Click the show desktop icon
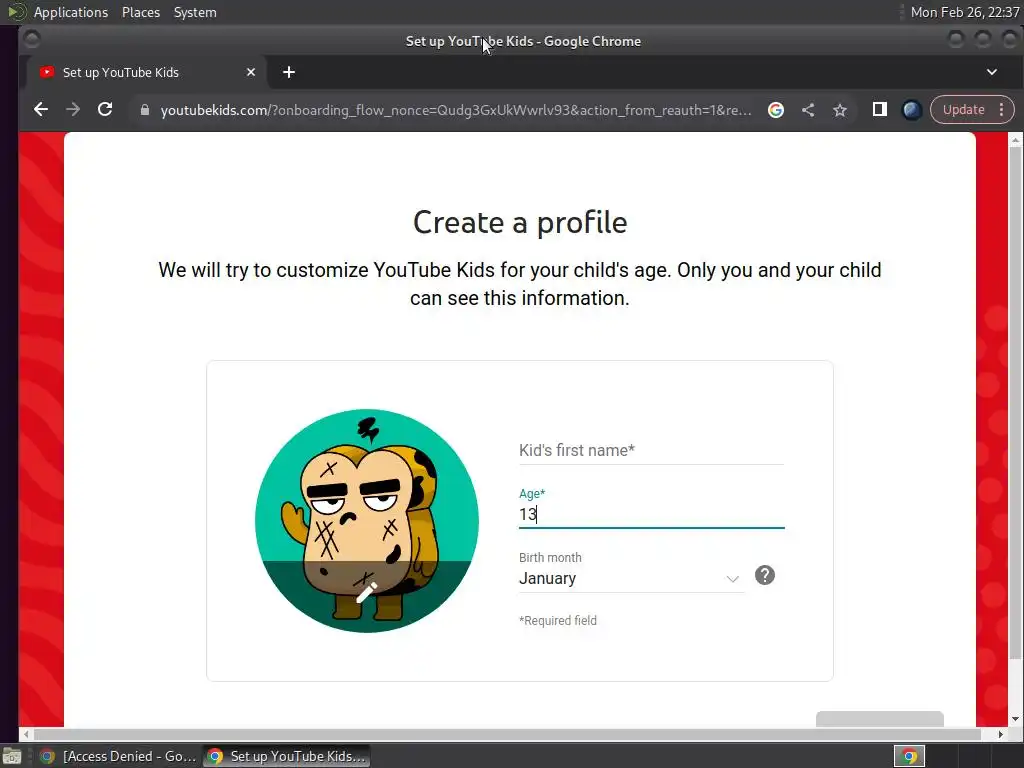 12,756
